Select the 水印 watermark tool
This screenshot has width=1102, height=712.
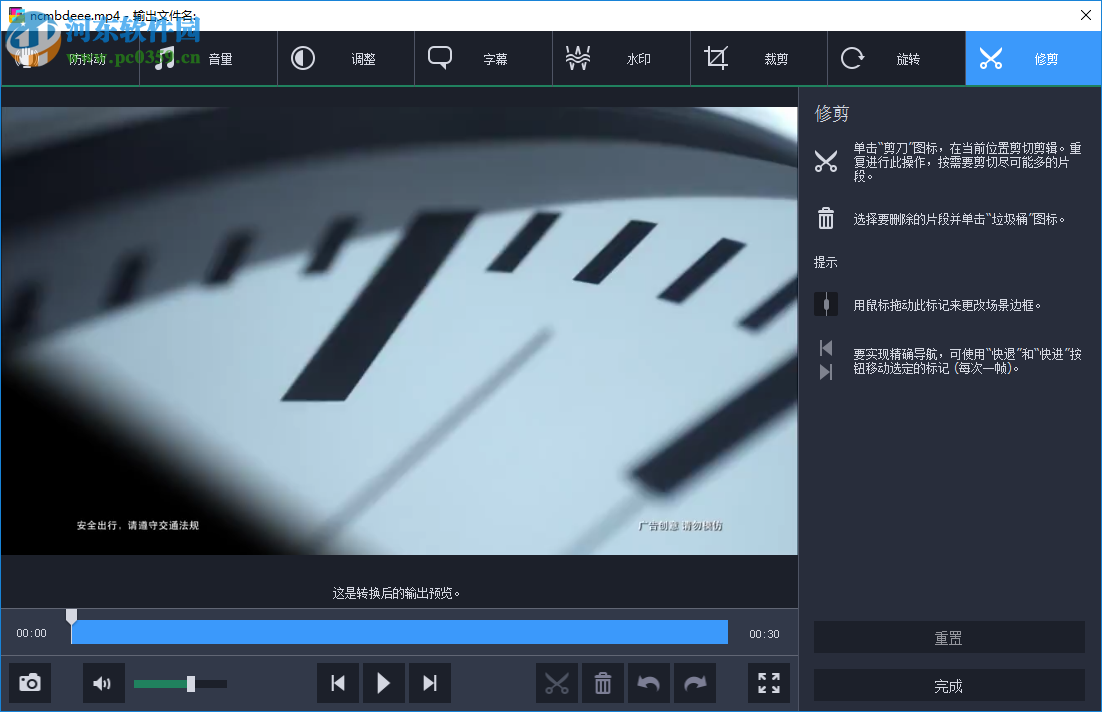(x=620, y=58)
